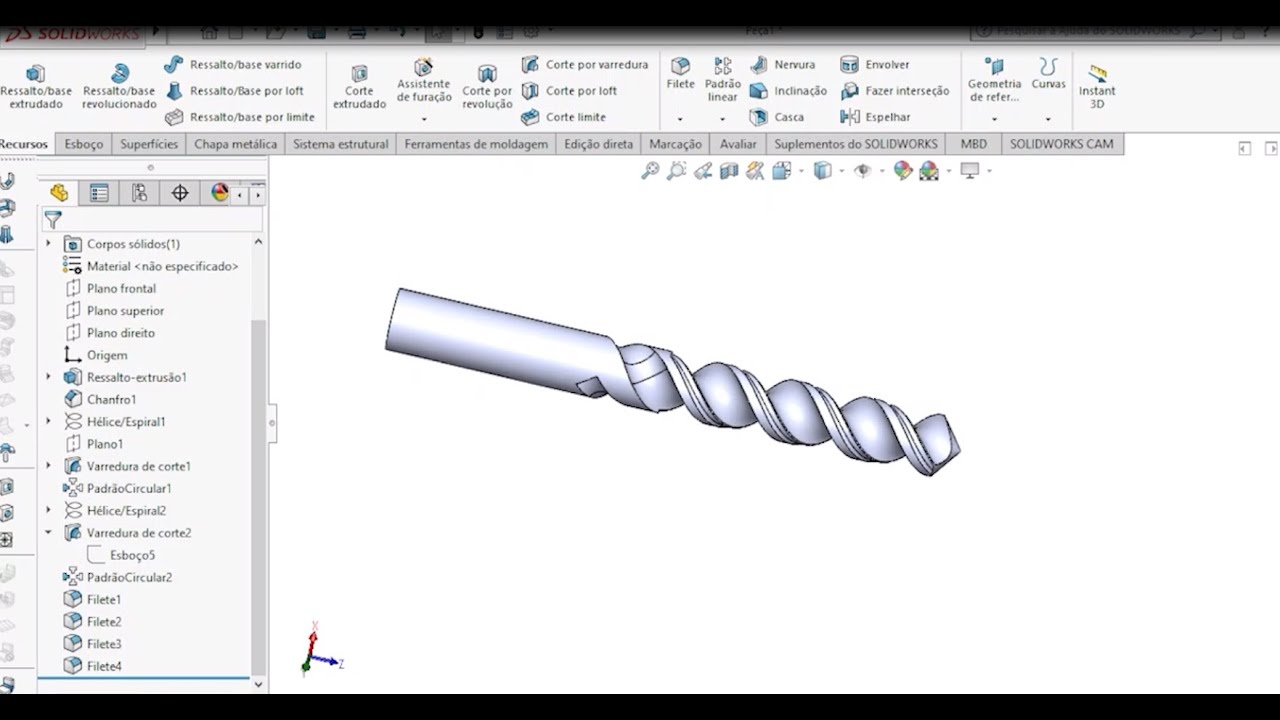Open DimXpertManager crosshair tab
This screenshot has width=1280, height=720.
point(180,193)
